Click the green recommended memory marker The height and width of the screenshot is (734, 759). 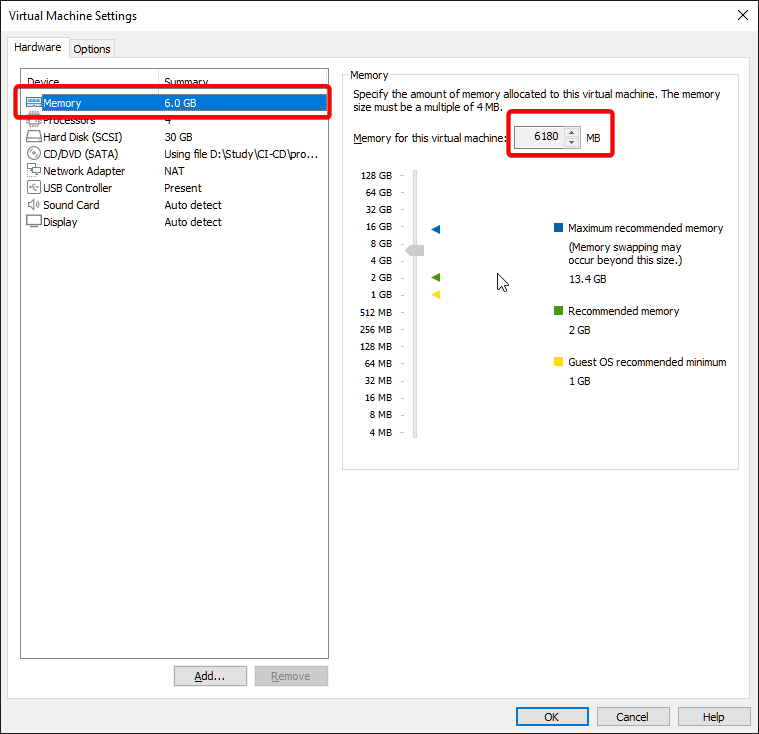(436, 277)
